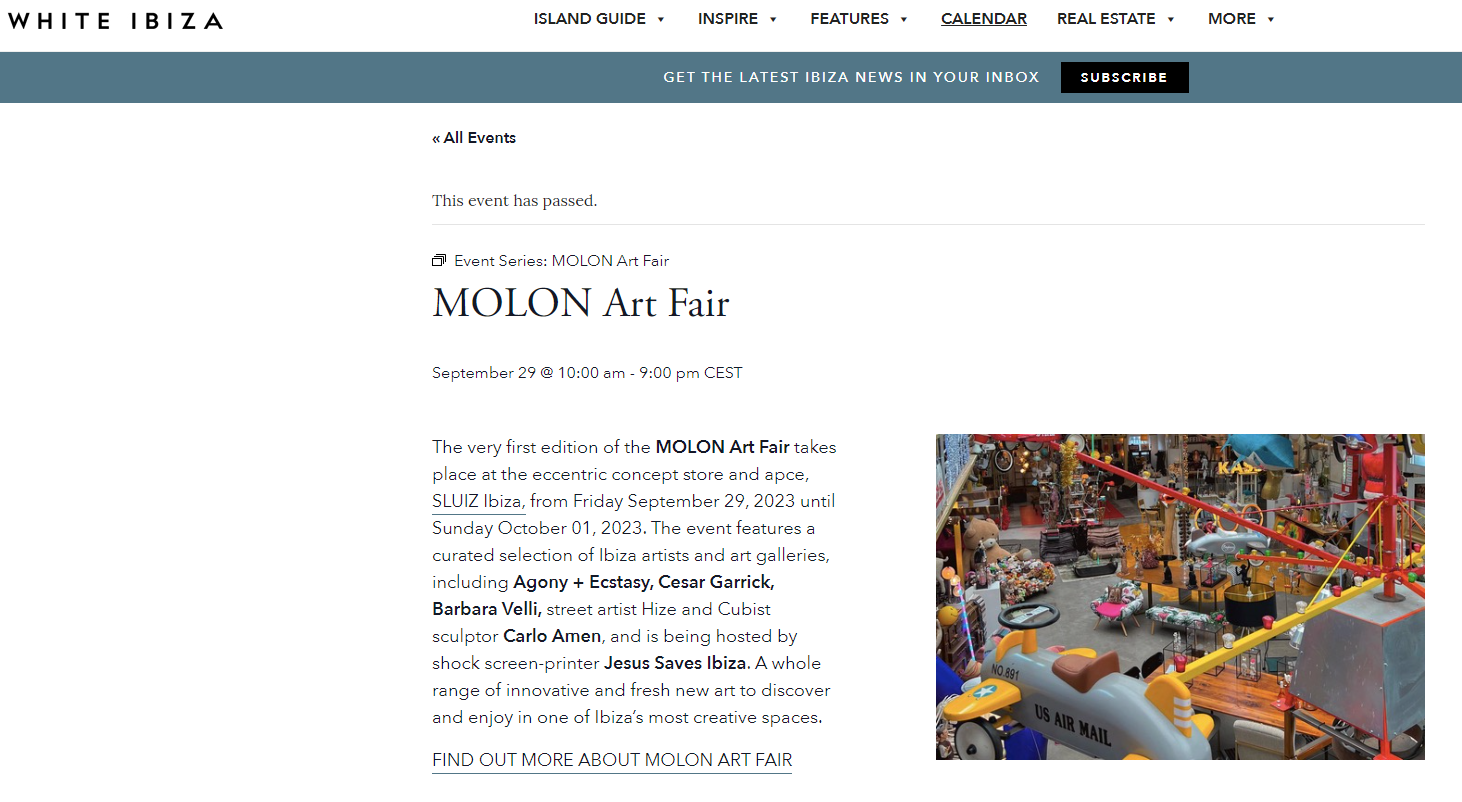Viewport: 1462px width, 802px height.
Task: Click the White Ibiza logo
Action: pos(115,20)
